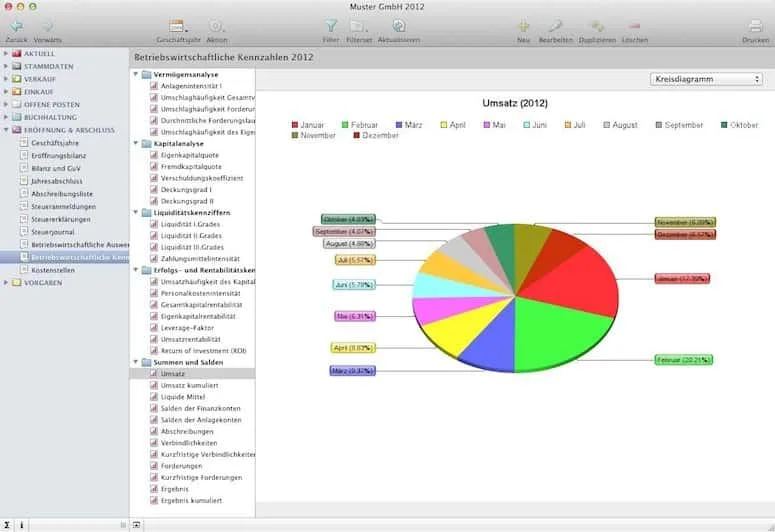The height and width of the screenshot is (532, 775).
Task: Select Steuererklärungen in the sidebar
Action: tap(61, 219)
